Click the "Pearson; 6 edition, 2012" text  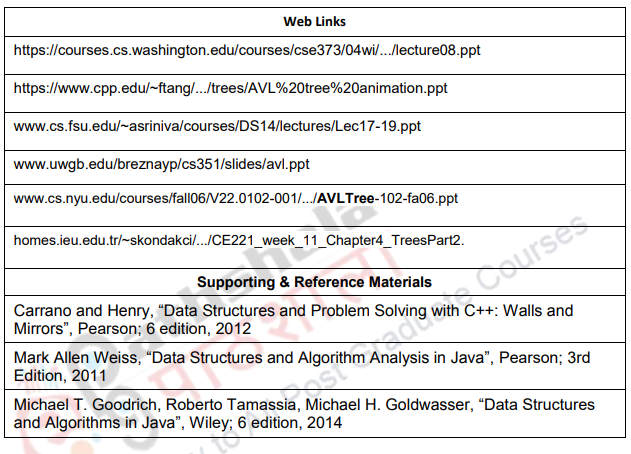164,329
